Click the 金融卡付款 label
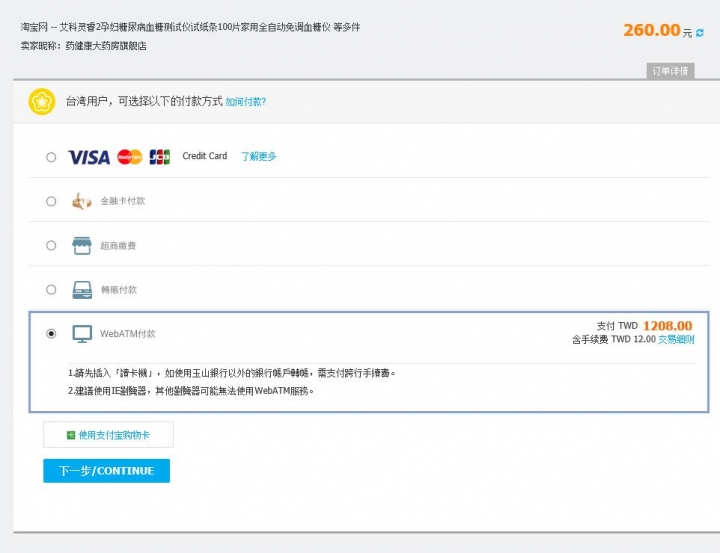Screen dimensions: 720x553 click(x=123, y=201)
